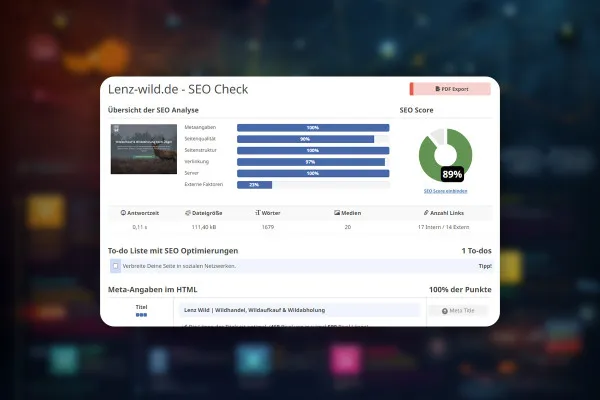
Task: Click the Meta Title help button
Action: (x=458, y=311)
